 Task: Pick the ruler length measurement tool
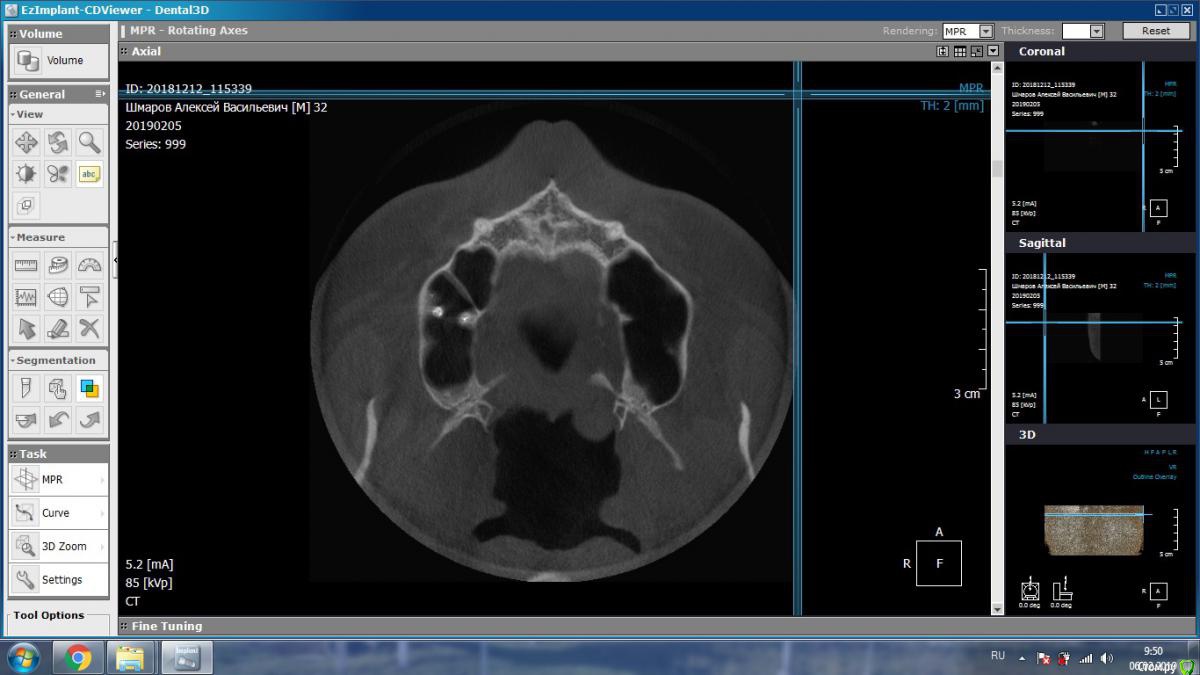pos(26,265)
